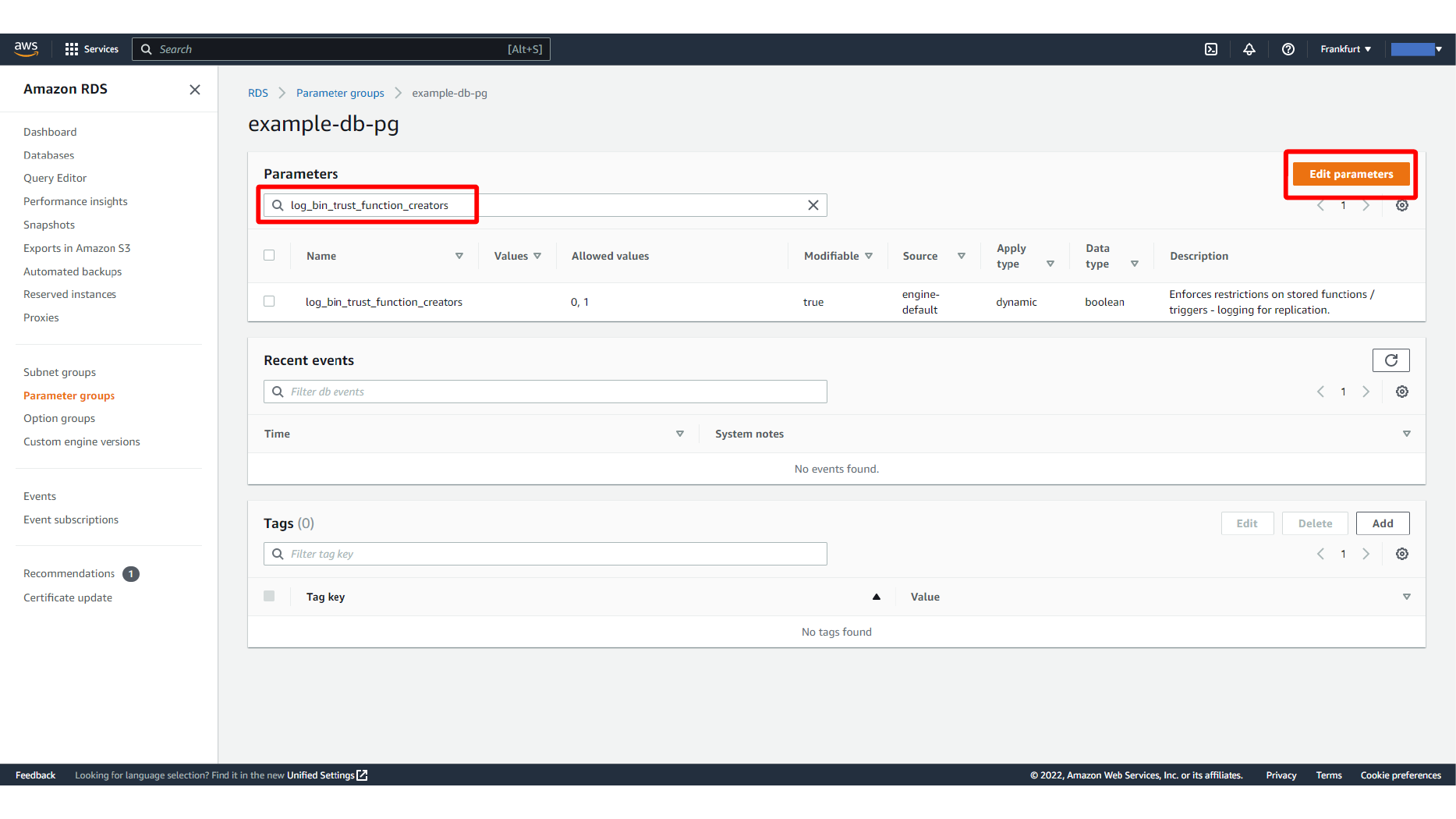1456x819 pixels.
Task: Open the account menu dropdown
Action: [x=1416, y=49]
